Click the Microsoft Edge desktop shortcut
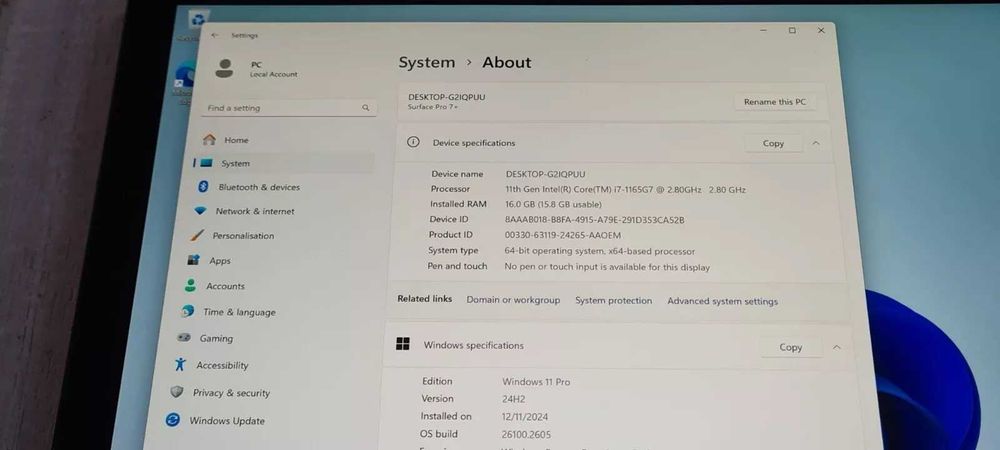The width and height of the screenshot is (1000, 450). point(185,73)
